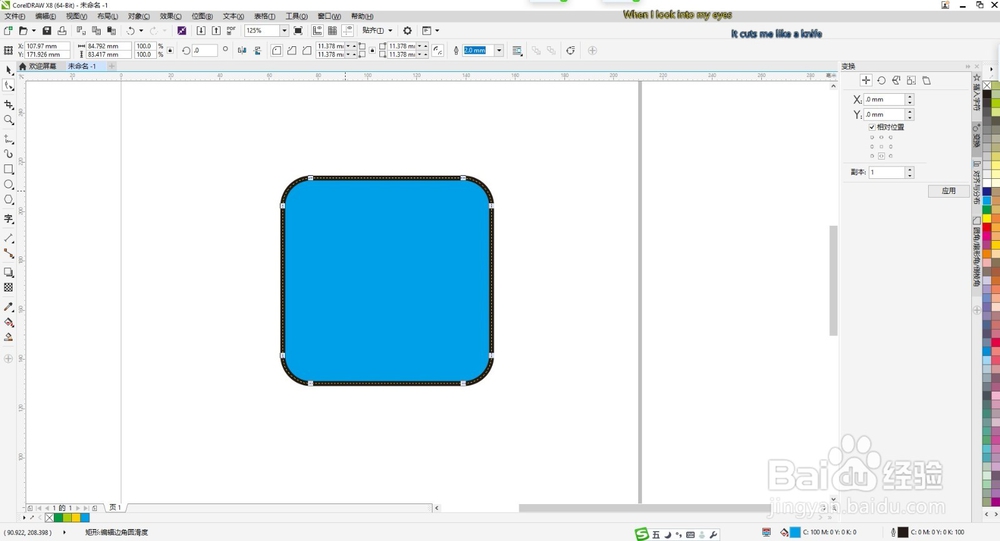Open the outline width 2.0 mm dropdown
The height and width of the screenshot is (541, 1000).
point(499,50)
